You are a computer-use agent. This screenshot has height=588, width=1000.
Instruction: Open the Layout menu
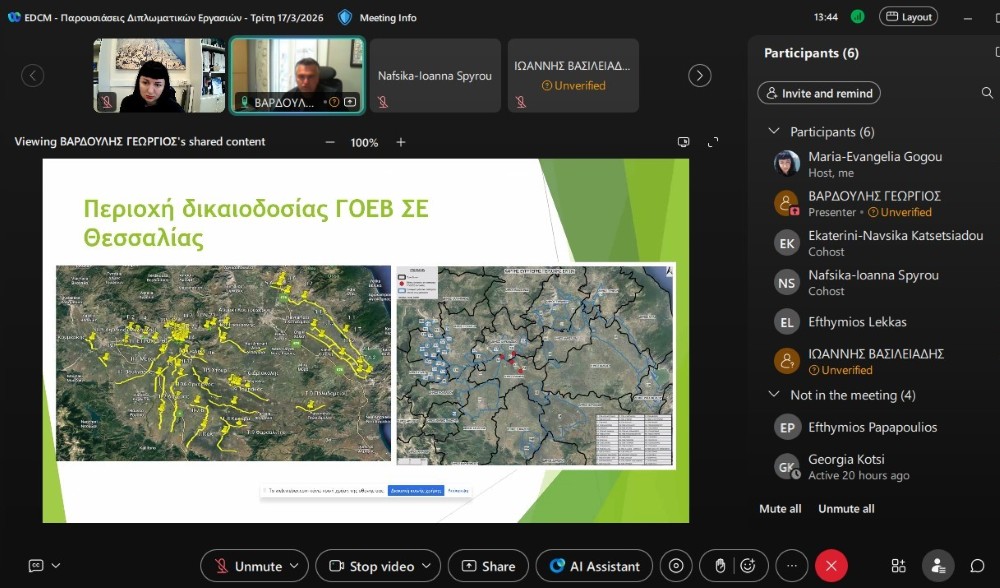point(908,17)
